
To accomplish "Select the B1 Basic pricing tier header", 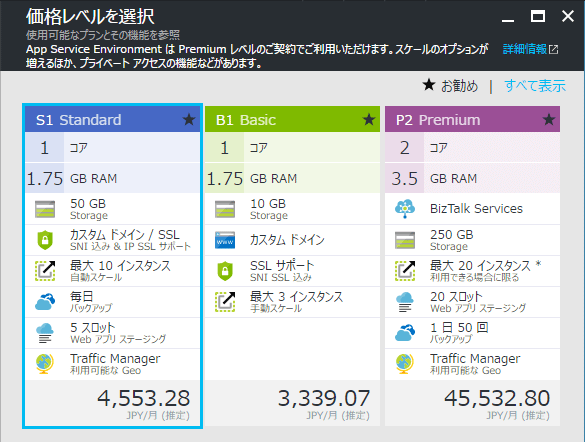I will 292,119.
